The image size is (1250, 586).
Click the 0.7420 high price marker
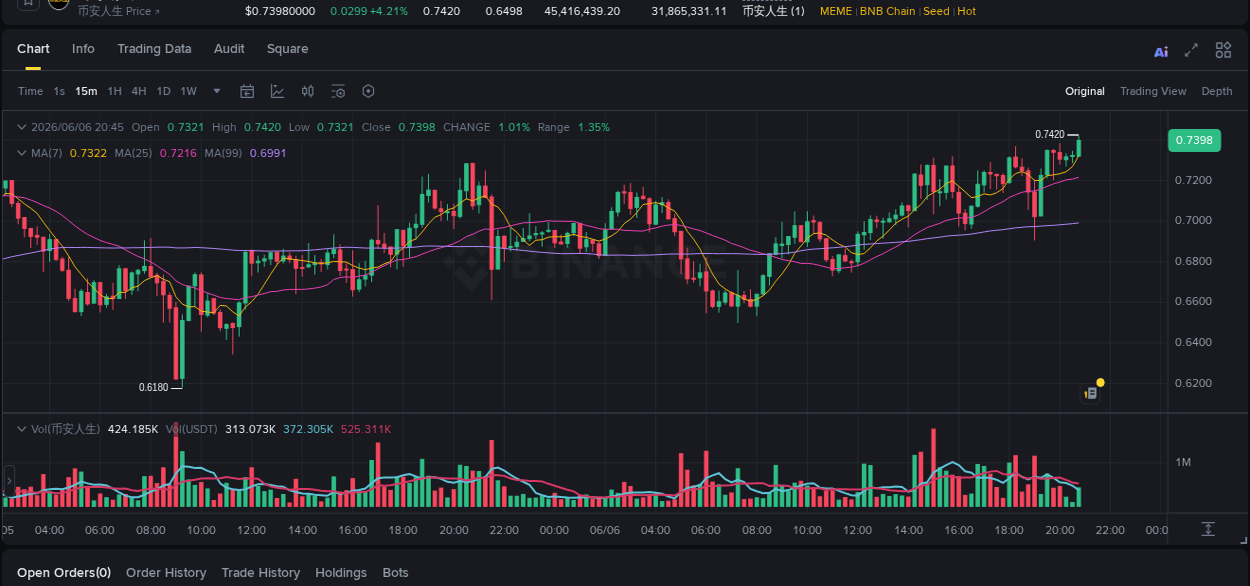[1049, 134]
